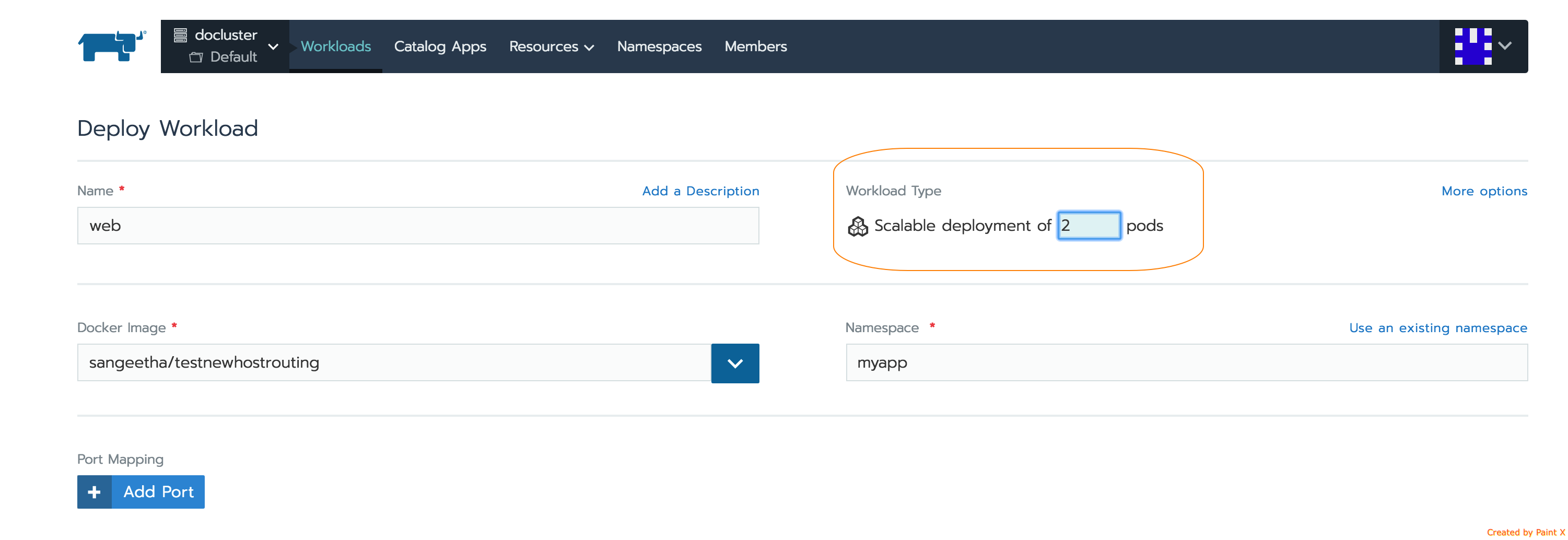Expand the Resources menu
Viewport: 1568px width, 540px height.
tap(551, 46)
